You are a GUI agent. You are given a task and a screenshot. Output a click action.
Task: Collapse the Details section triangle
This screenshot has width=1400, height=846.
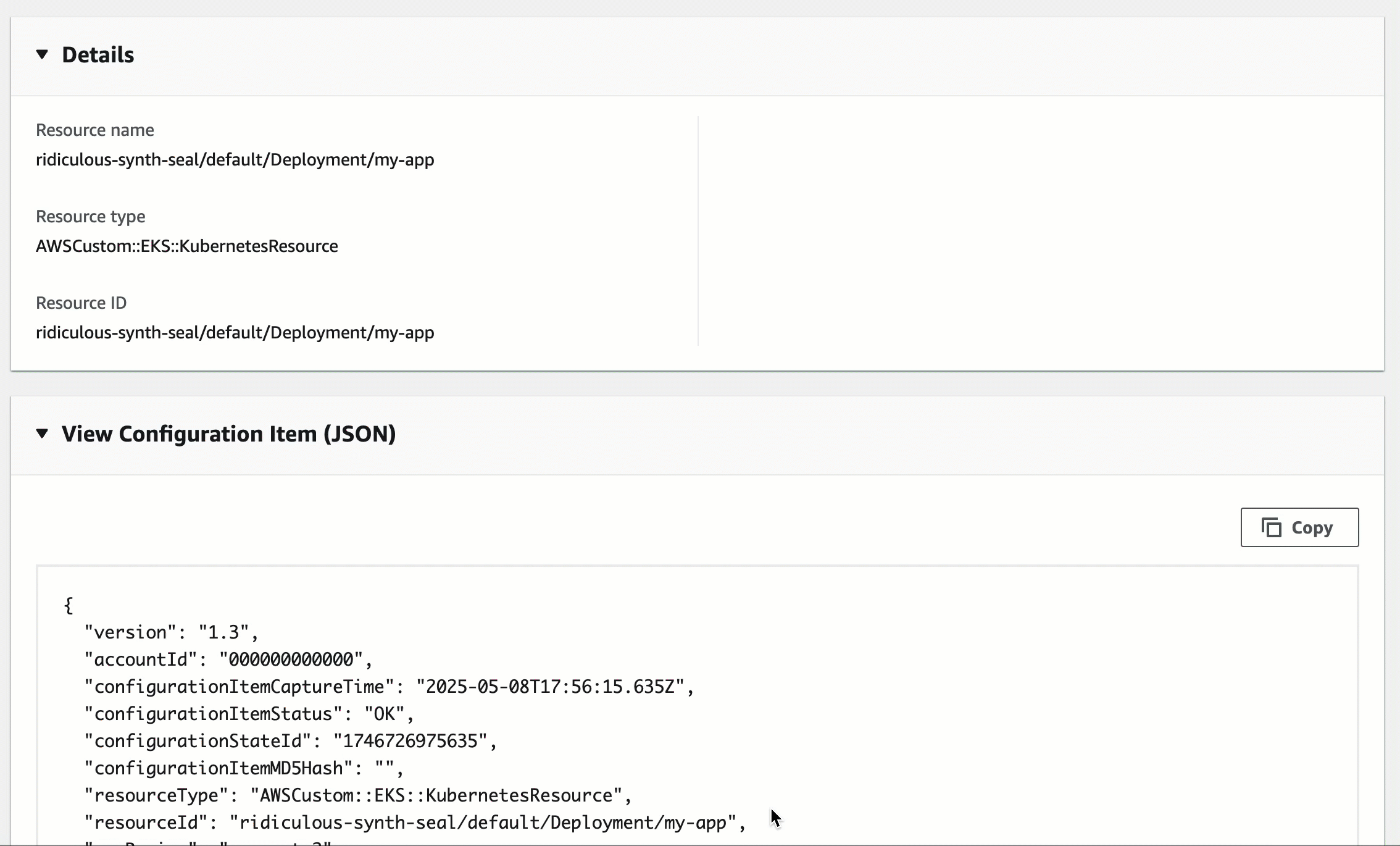click(x=42, y=54)
